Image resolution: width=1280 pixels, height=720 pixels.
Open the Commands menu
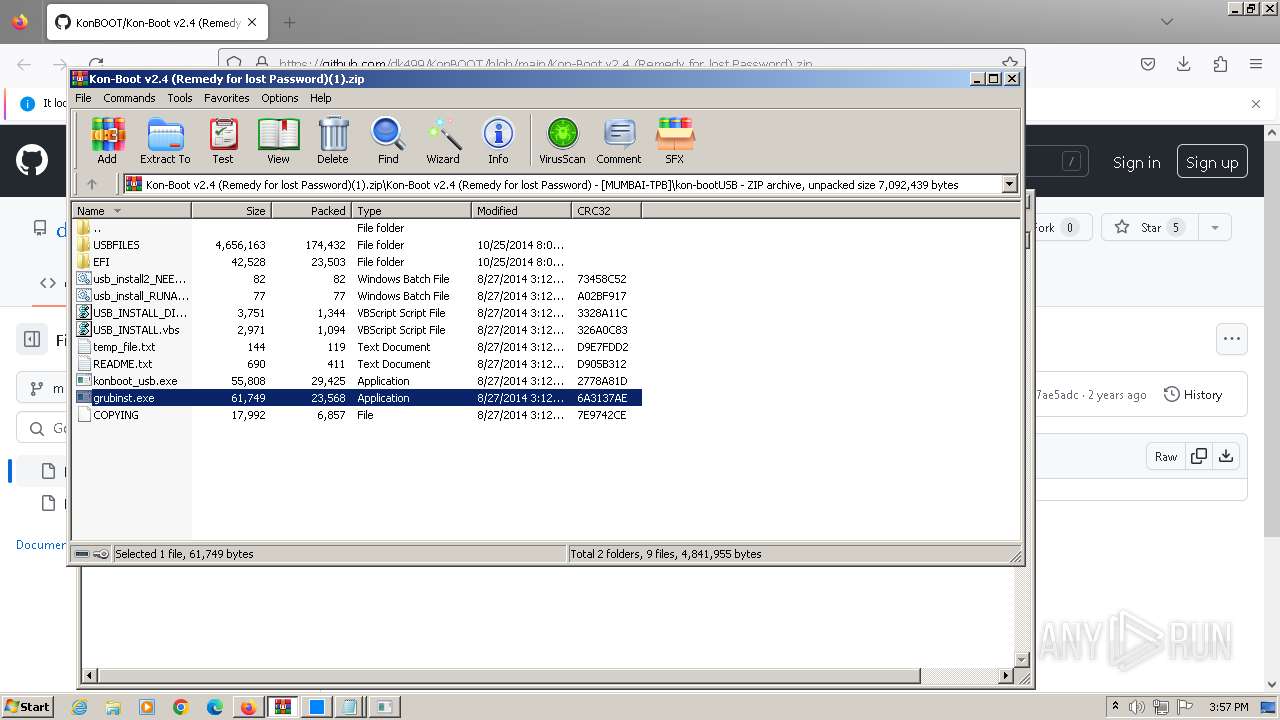pyautogui.click(x=129, y=98)
